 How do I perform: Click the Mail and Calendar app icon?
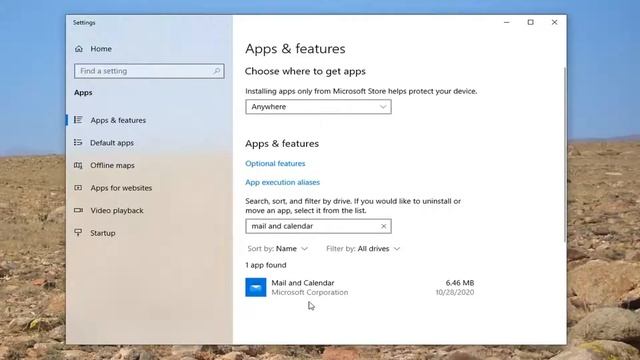pyautogui.click(x=256, y=287)
